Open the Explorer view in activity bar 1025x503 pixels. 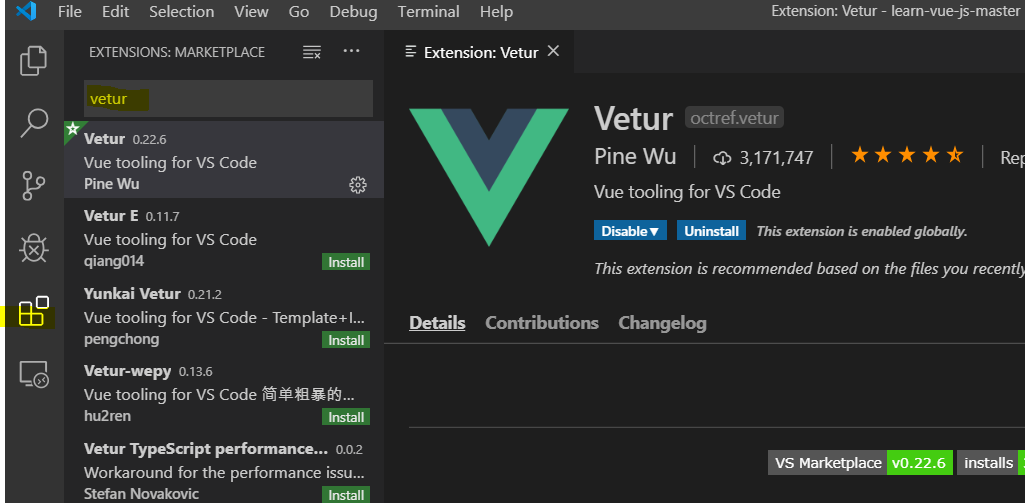(33, 60)
